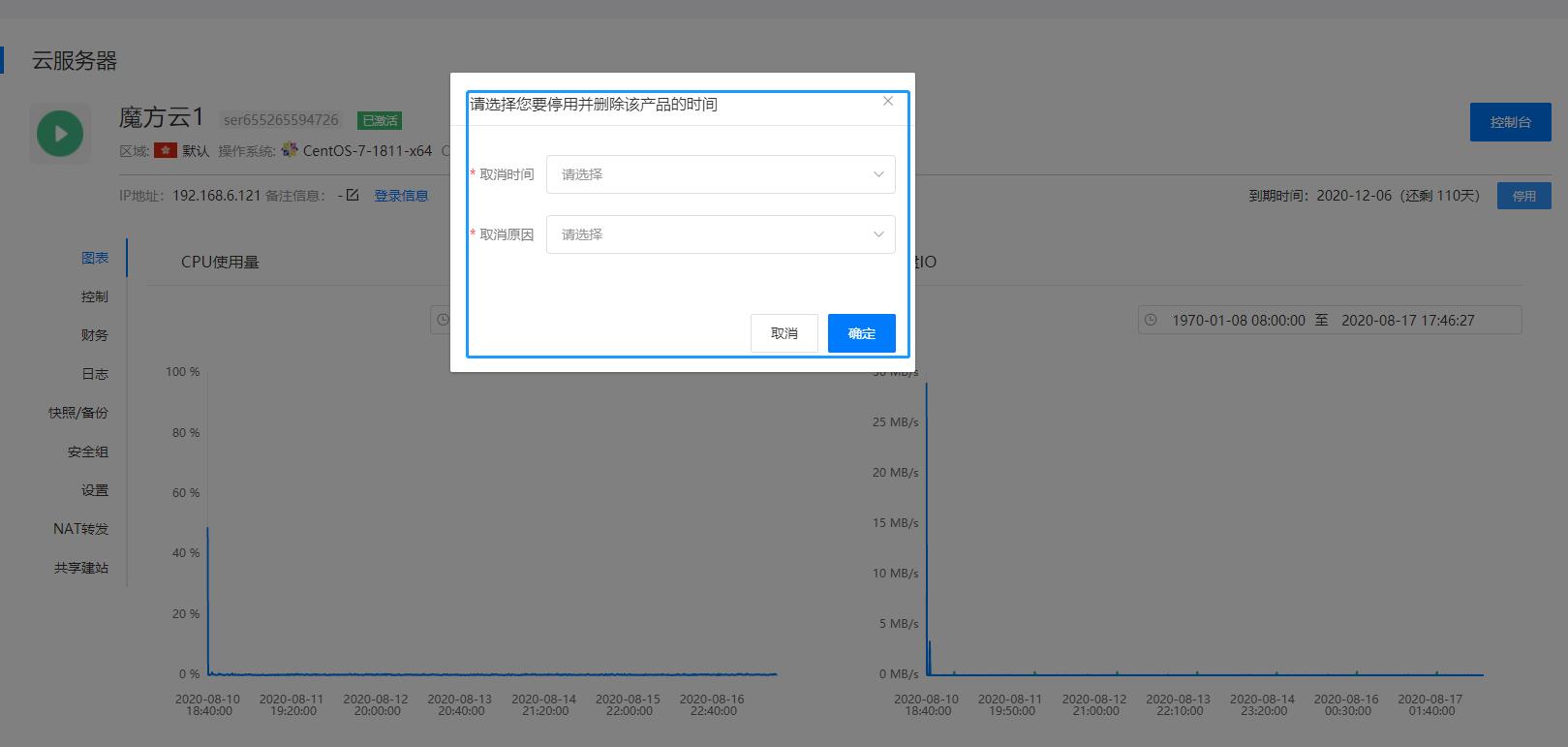Open the 设置 tab
The height and width of the screenshot is (747, 1568).
click(95, 490)
